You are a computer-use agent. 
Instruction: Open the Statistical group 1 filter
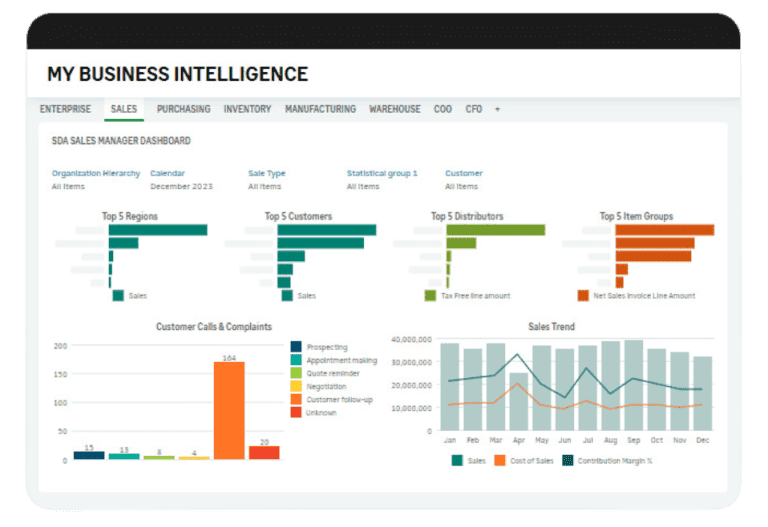coord(382,173)
